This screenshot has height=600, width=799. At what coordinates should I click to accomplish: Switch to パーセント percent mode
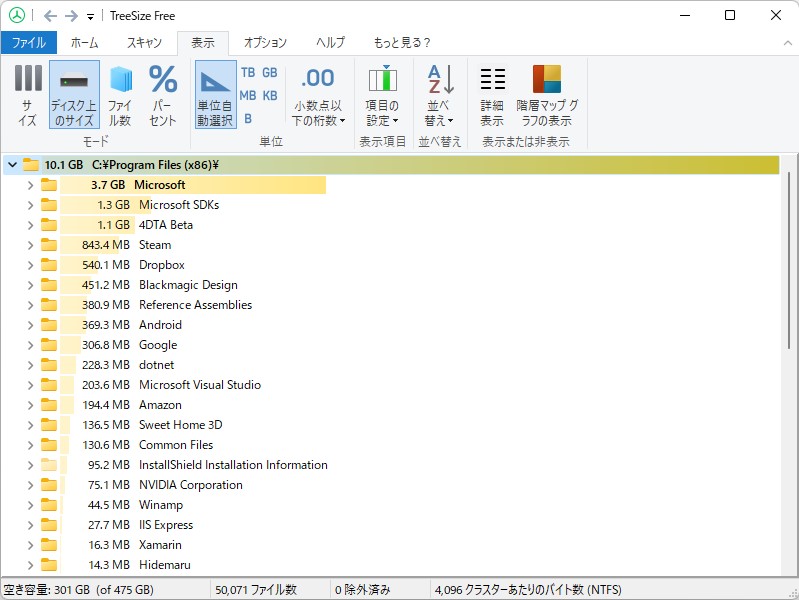[163, 95]
